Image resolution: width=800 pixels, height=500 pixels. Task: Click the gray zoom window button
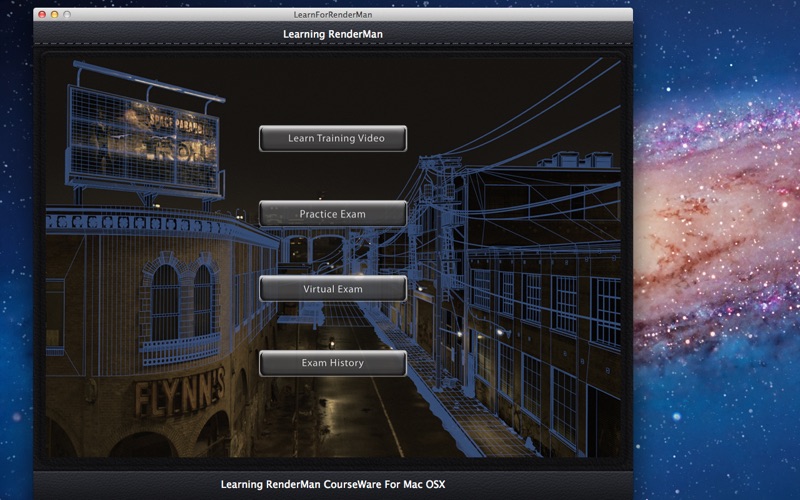pos(67,14)
